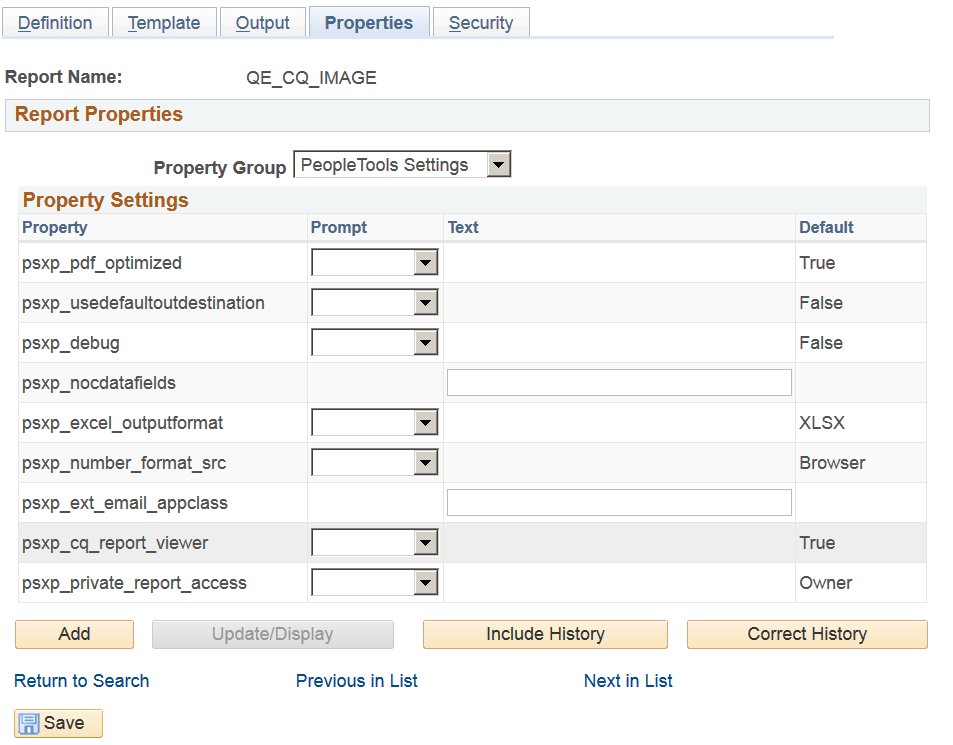Open the psxp_number_format_src prompt dropdown
This screenshot has width=953, height=745.
tap(374, 463)
